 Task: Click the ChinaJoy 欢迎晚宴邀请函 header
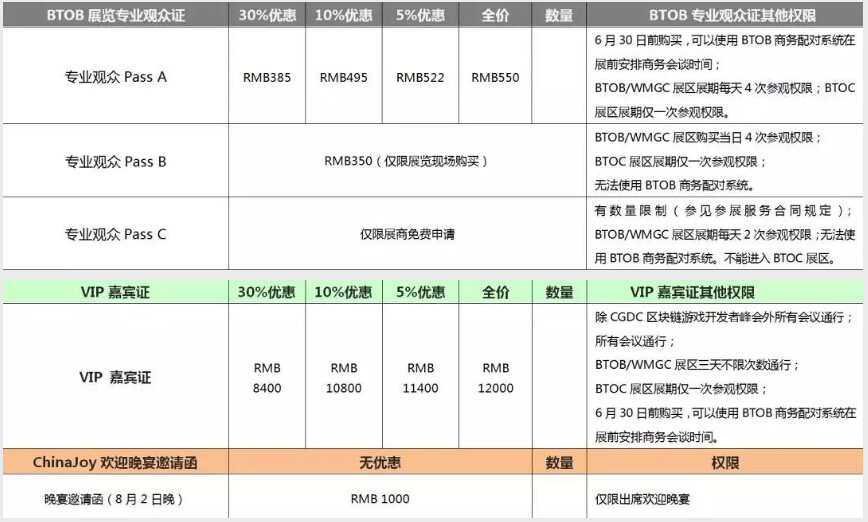tap(116, 462)
